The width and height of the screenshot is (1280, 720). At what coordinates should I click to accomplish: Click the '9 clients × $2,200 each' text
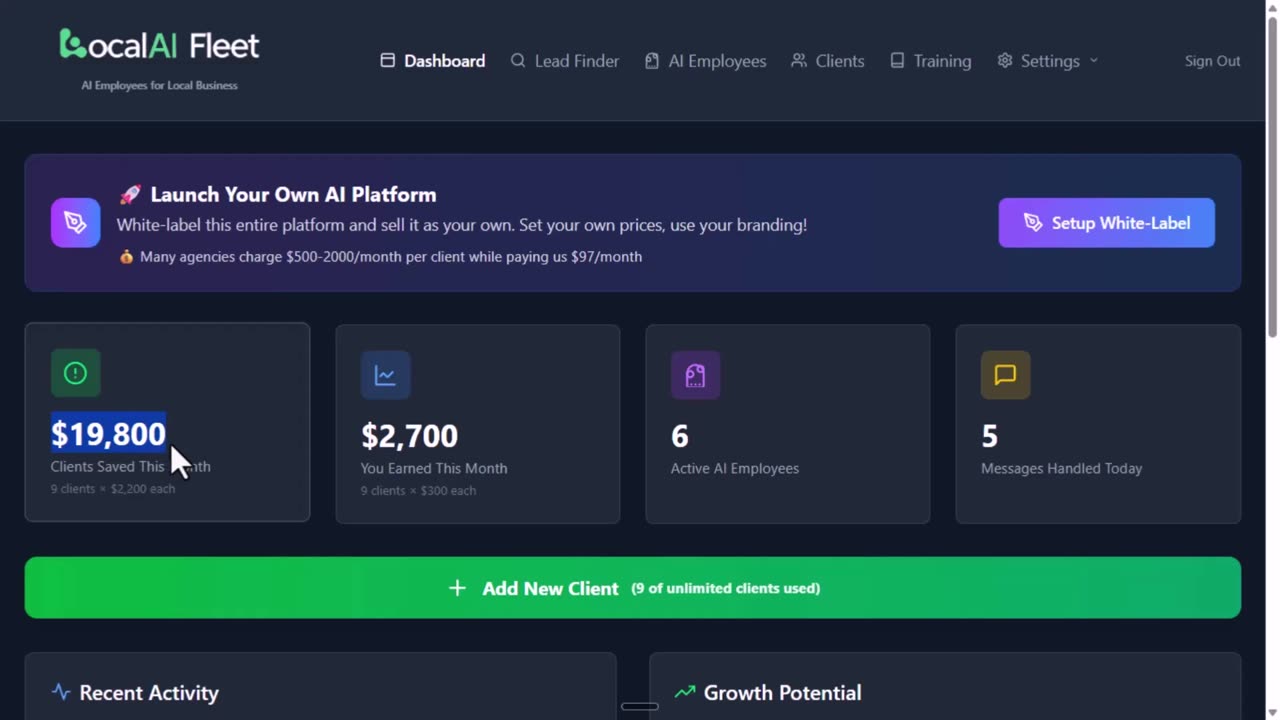click(x=113, y=489)
